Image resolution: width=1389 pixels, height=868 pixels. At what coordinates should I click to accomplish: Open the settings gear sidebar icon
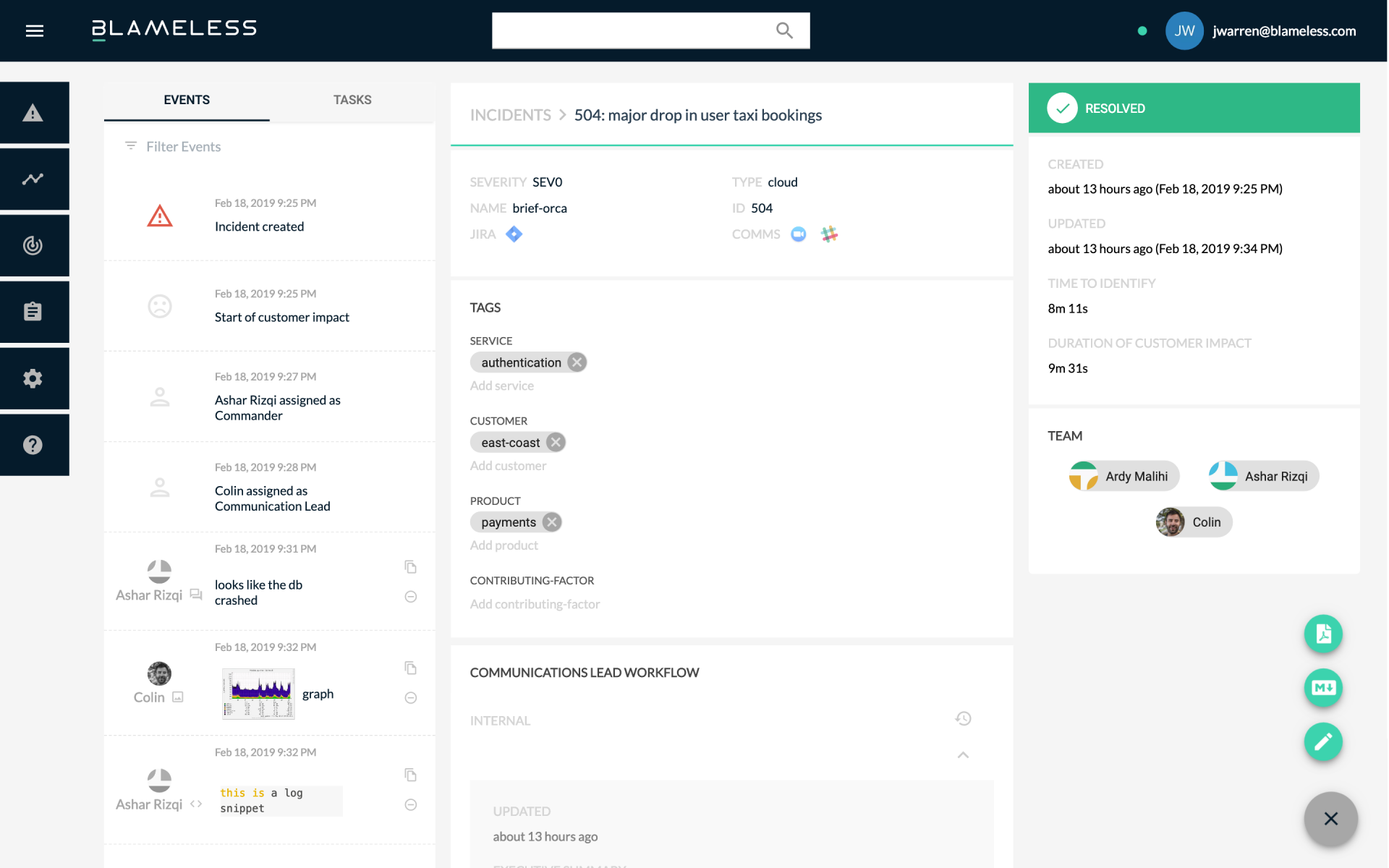(x=33, y=378)
